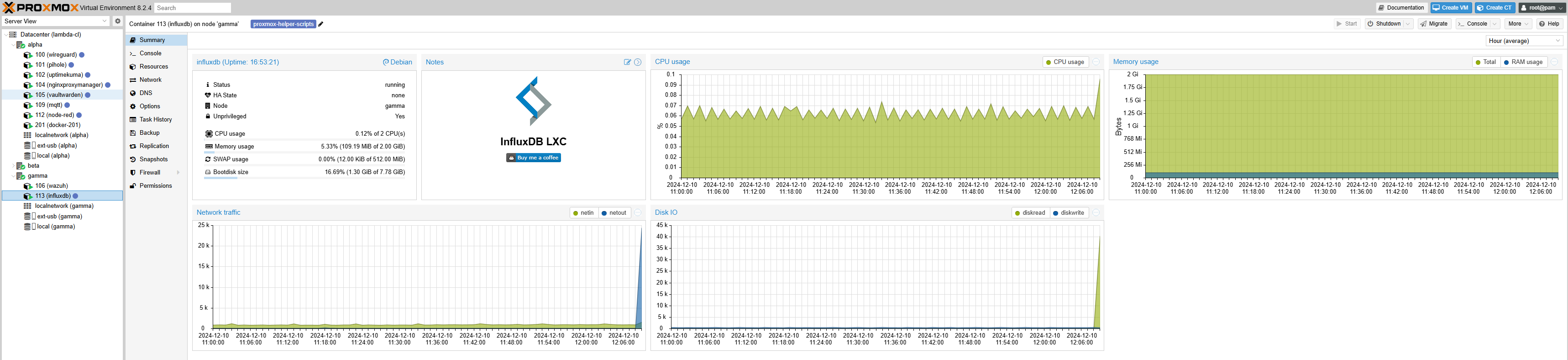Click the circular tool icon in Notes header

click(637, 62)
